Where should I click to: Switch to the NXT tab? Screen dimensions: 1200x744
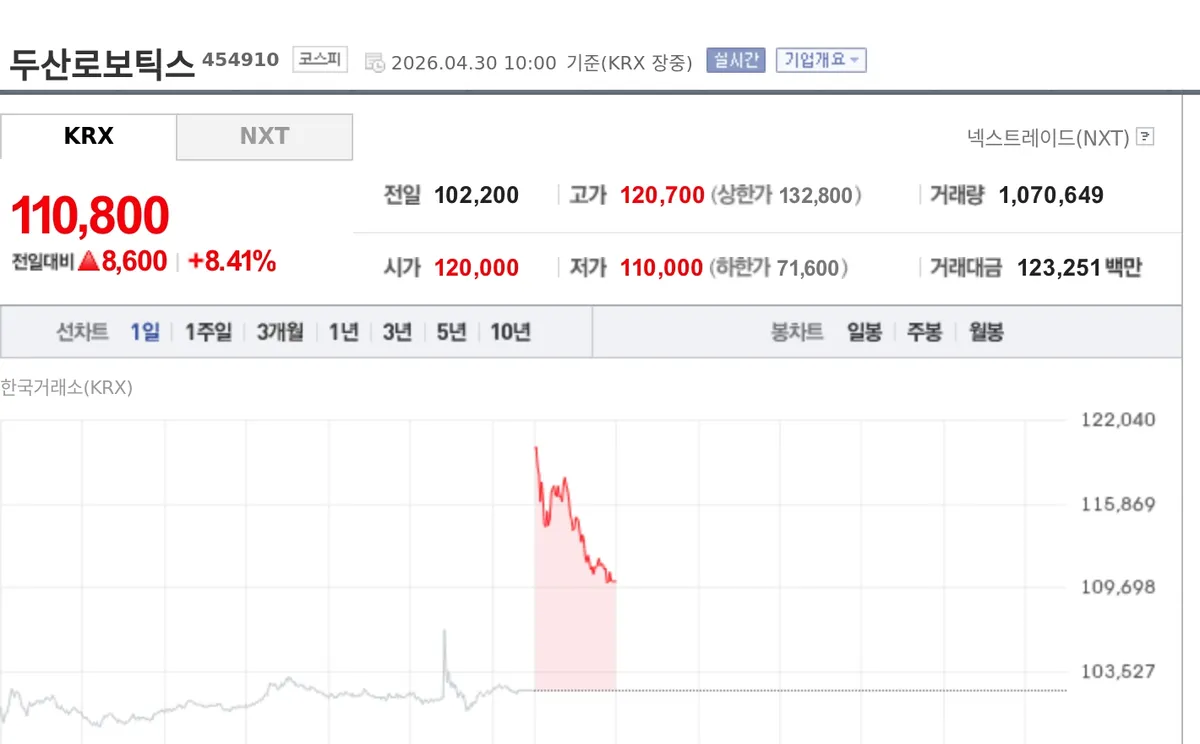[264, 136]
